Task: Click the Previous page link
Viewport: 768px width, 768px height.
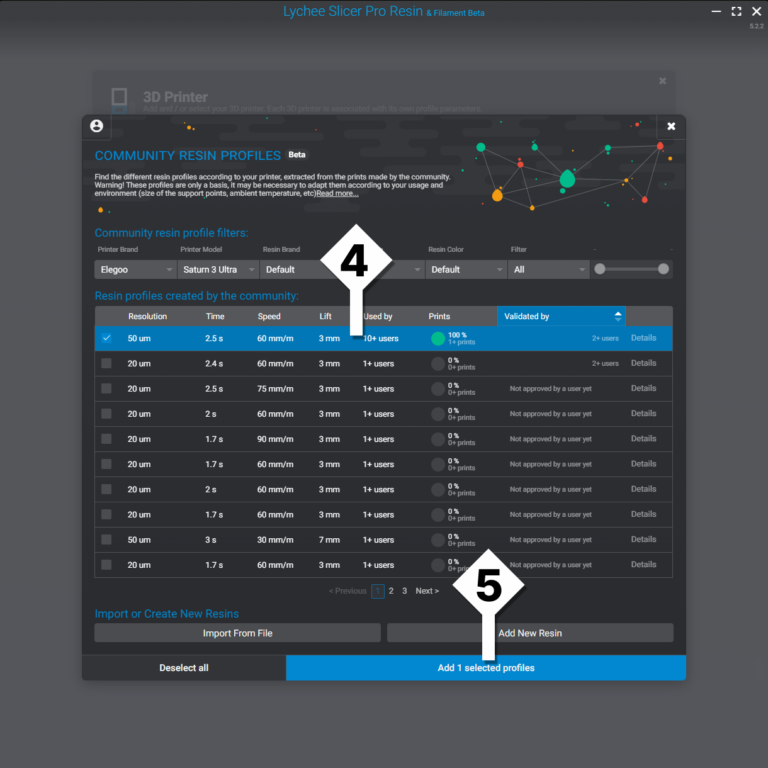Action: click(x=348, y=591)
